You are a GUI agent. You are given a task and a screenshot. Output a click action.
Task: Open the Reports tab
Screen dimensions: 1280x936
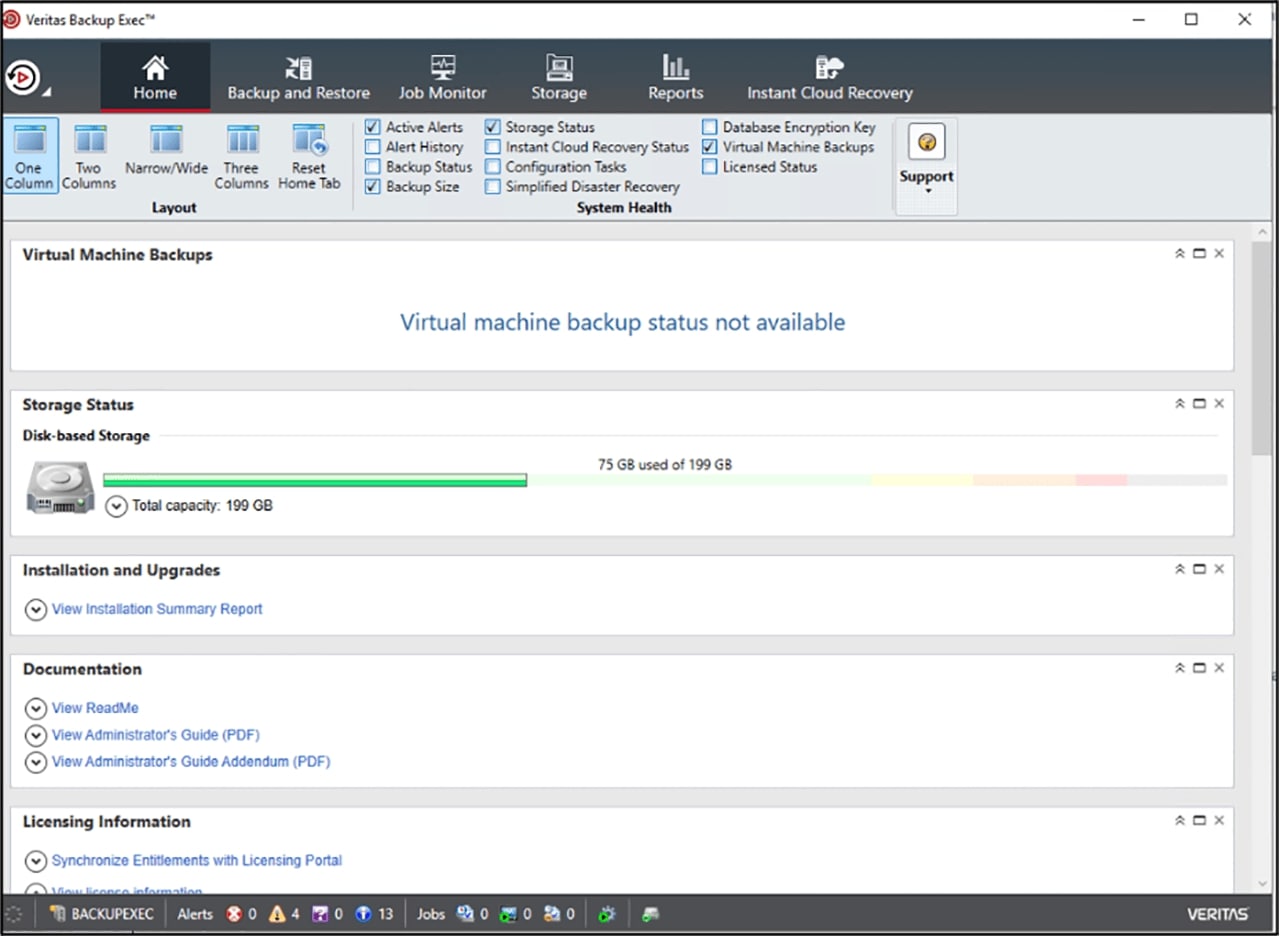tap(675, 78)
